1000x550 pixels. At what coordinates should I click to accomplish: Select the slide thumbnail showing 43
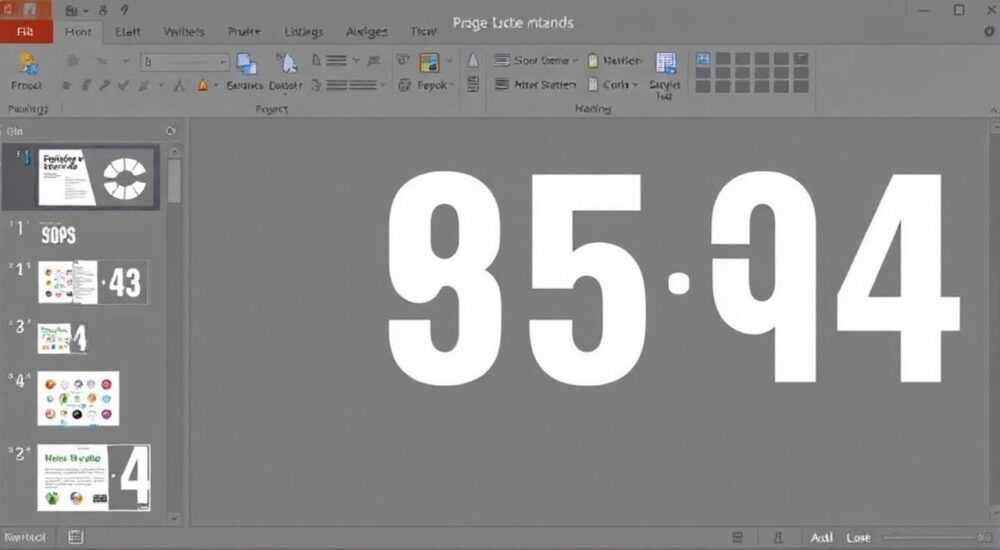coord(93,281)
